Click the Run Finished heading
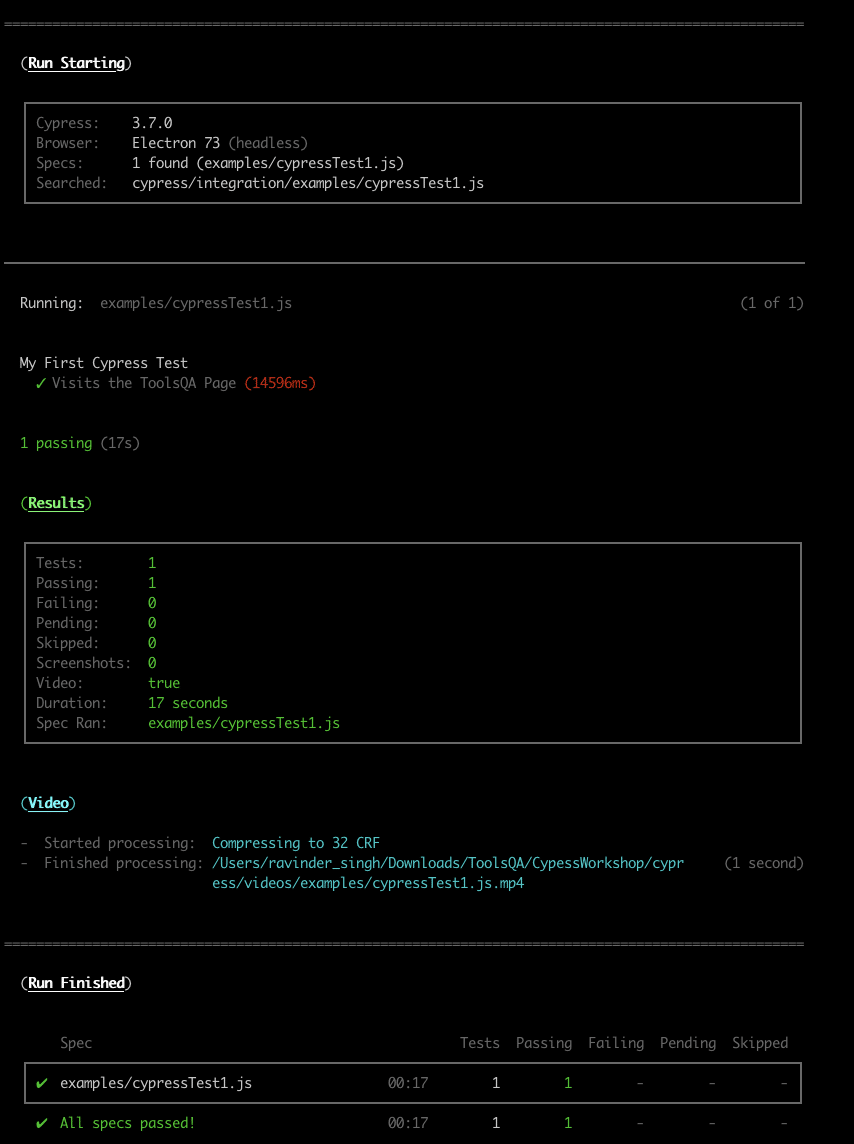This screenshot has width=854, height=1144. (76, 983)
